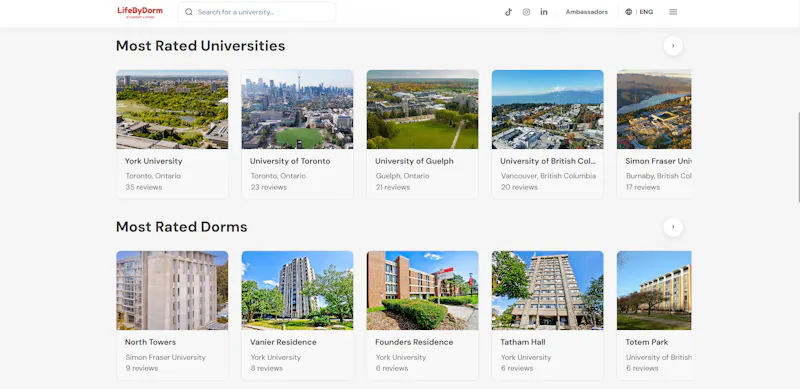Focus the Search for a university field
This screenshot has width=800, height=389.
[x=257, y=12]
